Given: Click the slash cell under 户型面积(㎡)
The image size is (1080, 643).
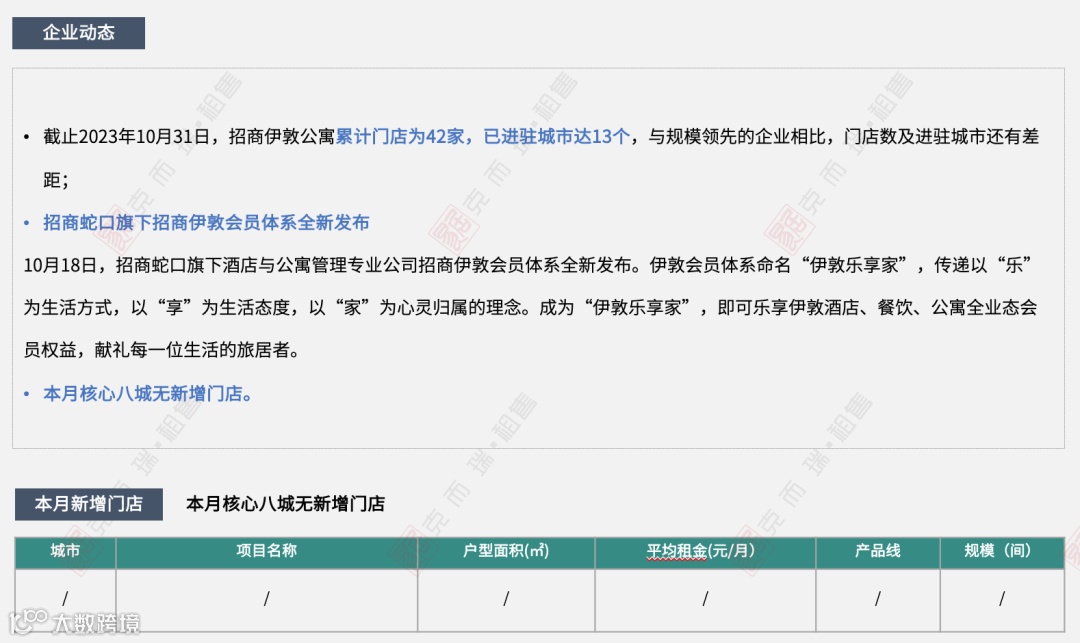Looking at the screenshot, I should click(506, 600).
